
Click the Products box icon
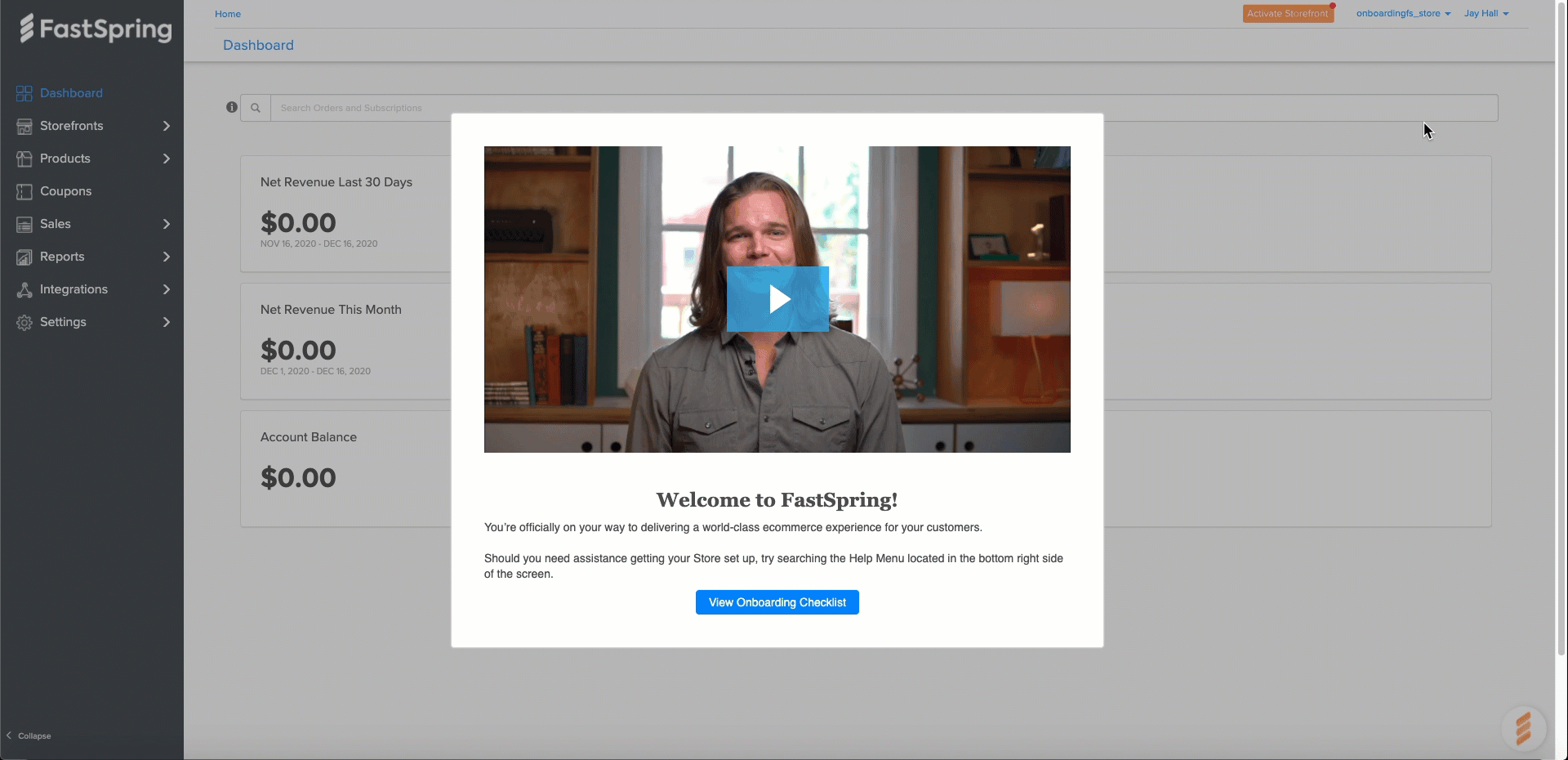tap(24, 159)
